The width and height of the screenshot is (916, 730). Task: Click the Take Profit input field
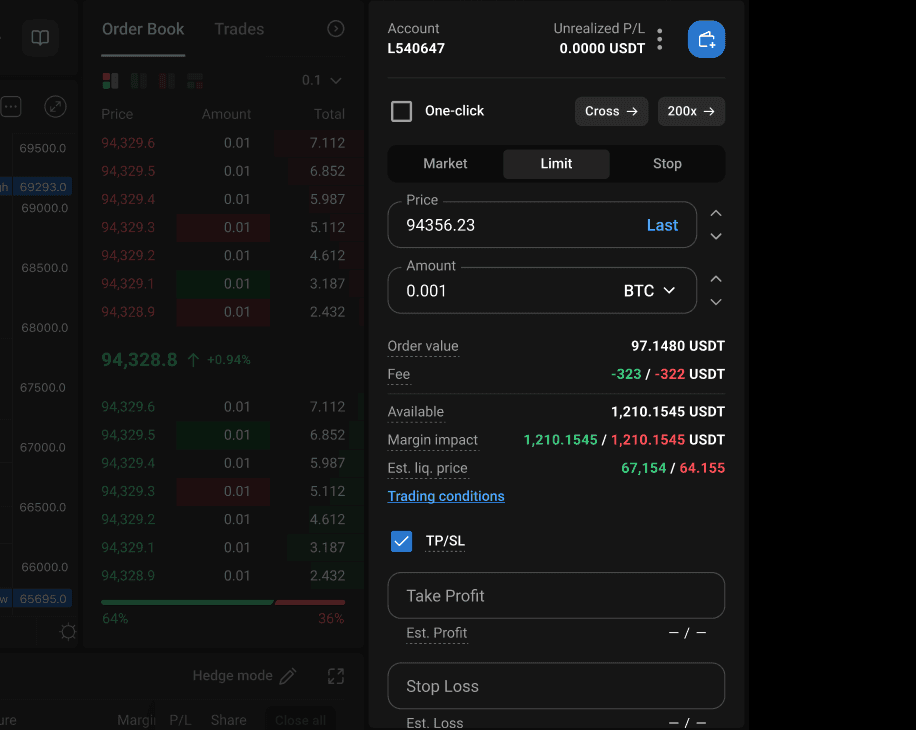pyautogui.click(x=556, y=596)
